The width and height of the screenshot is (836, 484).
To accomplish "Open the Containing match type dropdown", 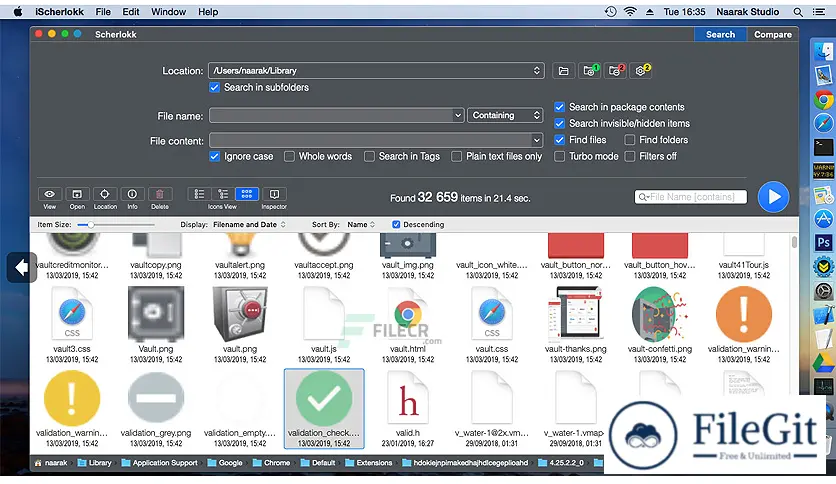I will 505,115.
